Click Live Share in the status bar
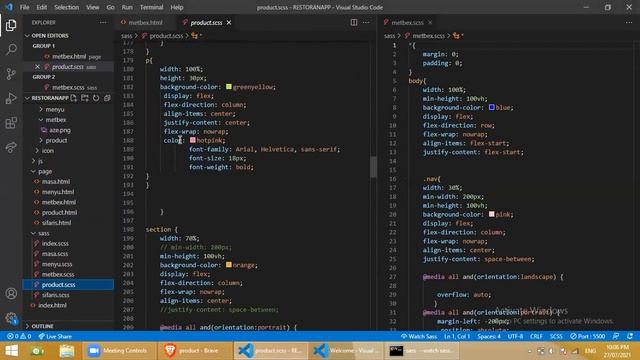Screen dimensions: 640x360 (x=55, y=336)
